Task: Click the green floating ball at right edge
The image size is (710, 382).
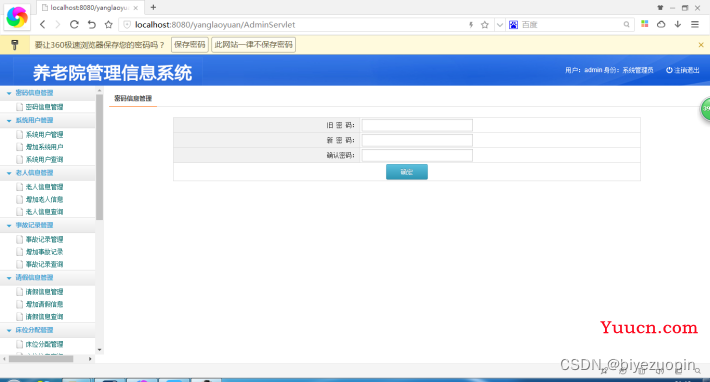Action: [x=705, y=109]
